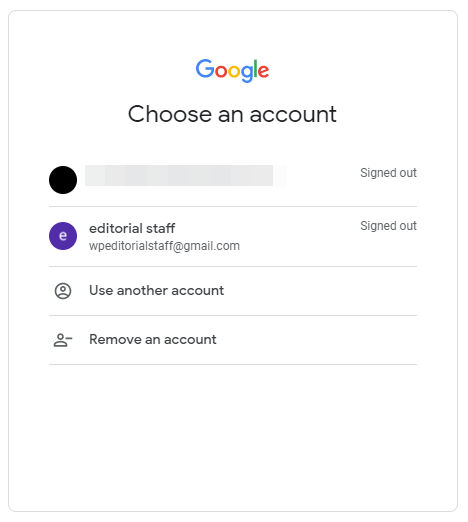Viewport: 468px width, 522px height.
Task: Click the black avatar of the first account
Action: tap(63, 180)
